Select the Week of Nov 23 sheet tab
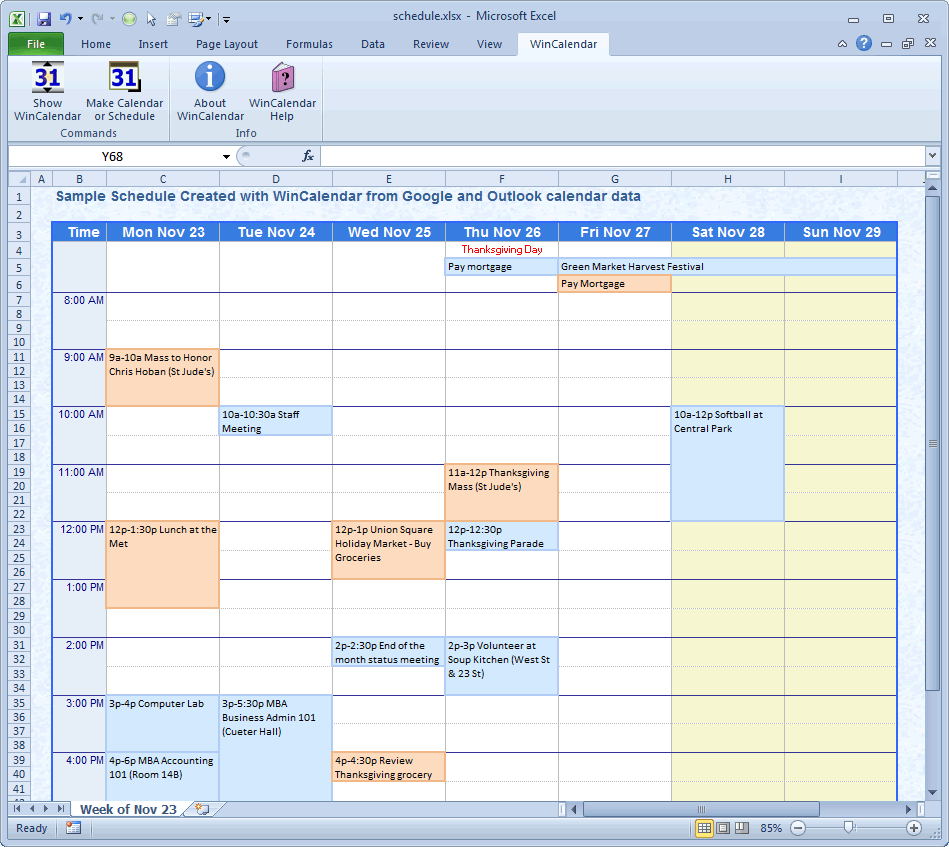Viewport: 949px width, 847px height. (128, 809)
